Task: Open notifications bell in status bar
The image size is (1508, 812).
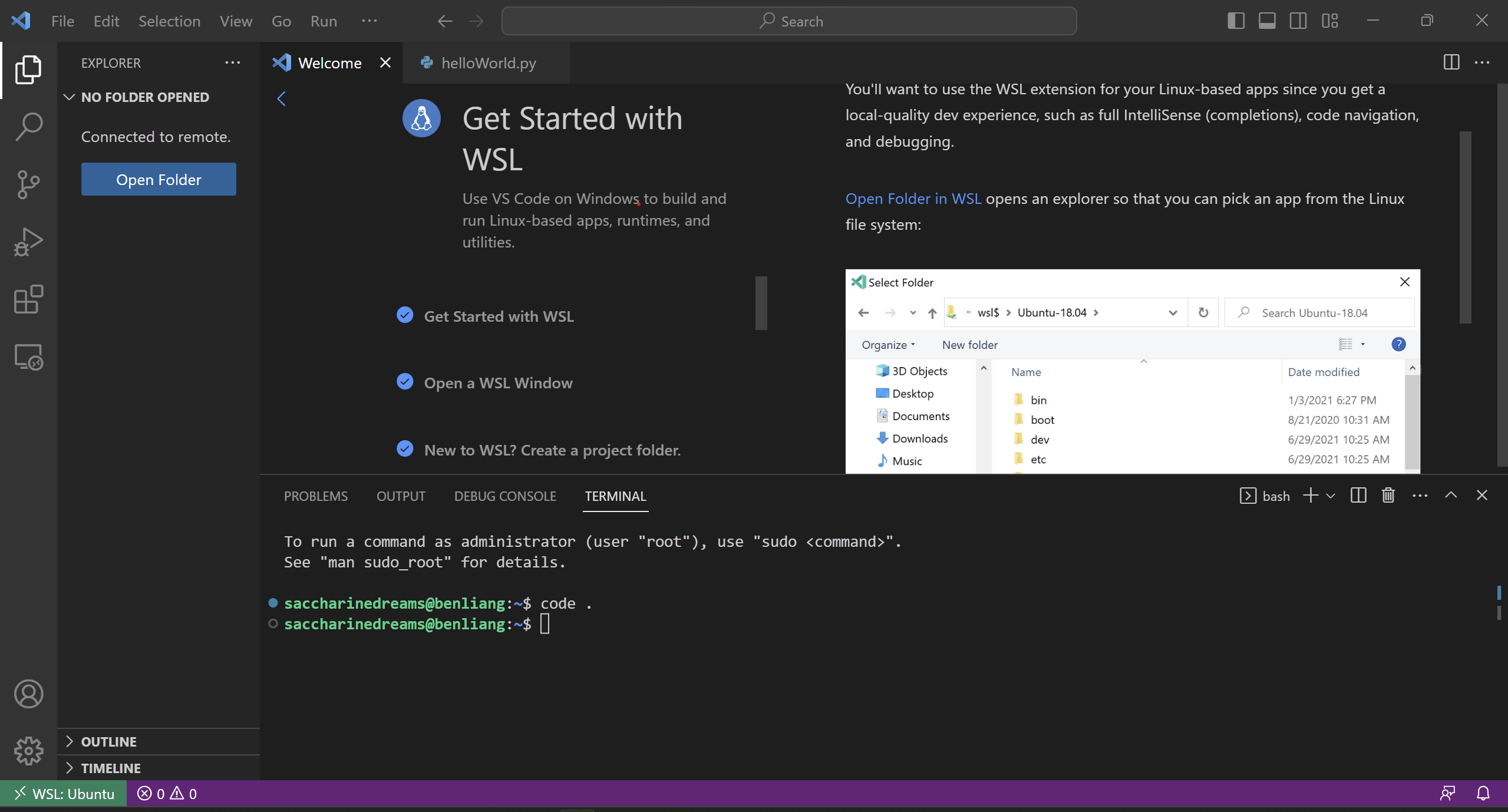Action: click(1483, 794)
